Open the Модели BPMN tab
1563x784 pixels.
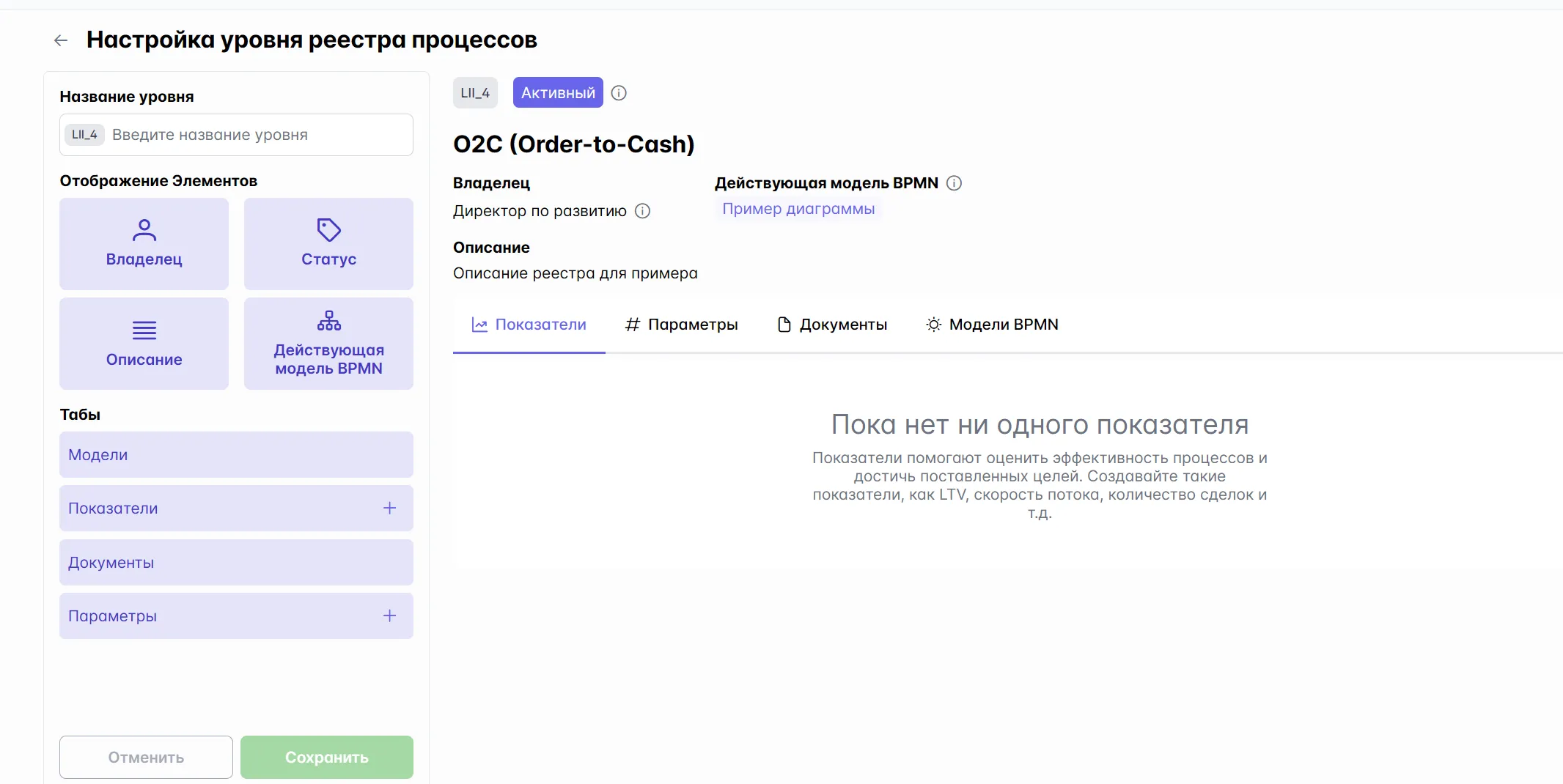(992, 325)
